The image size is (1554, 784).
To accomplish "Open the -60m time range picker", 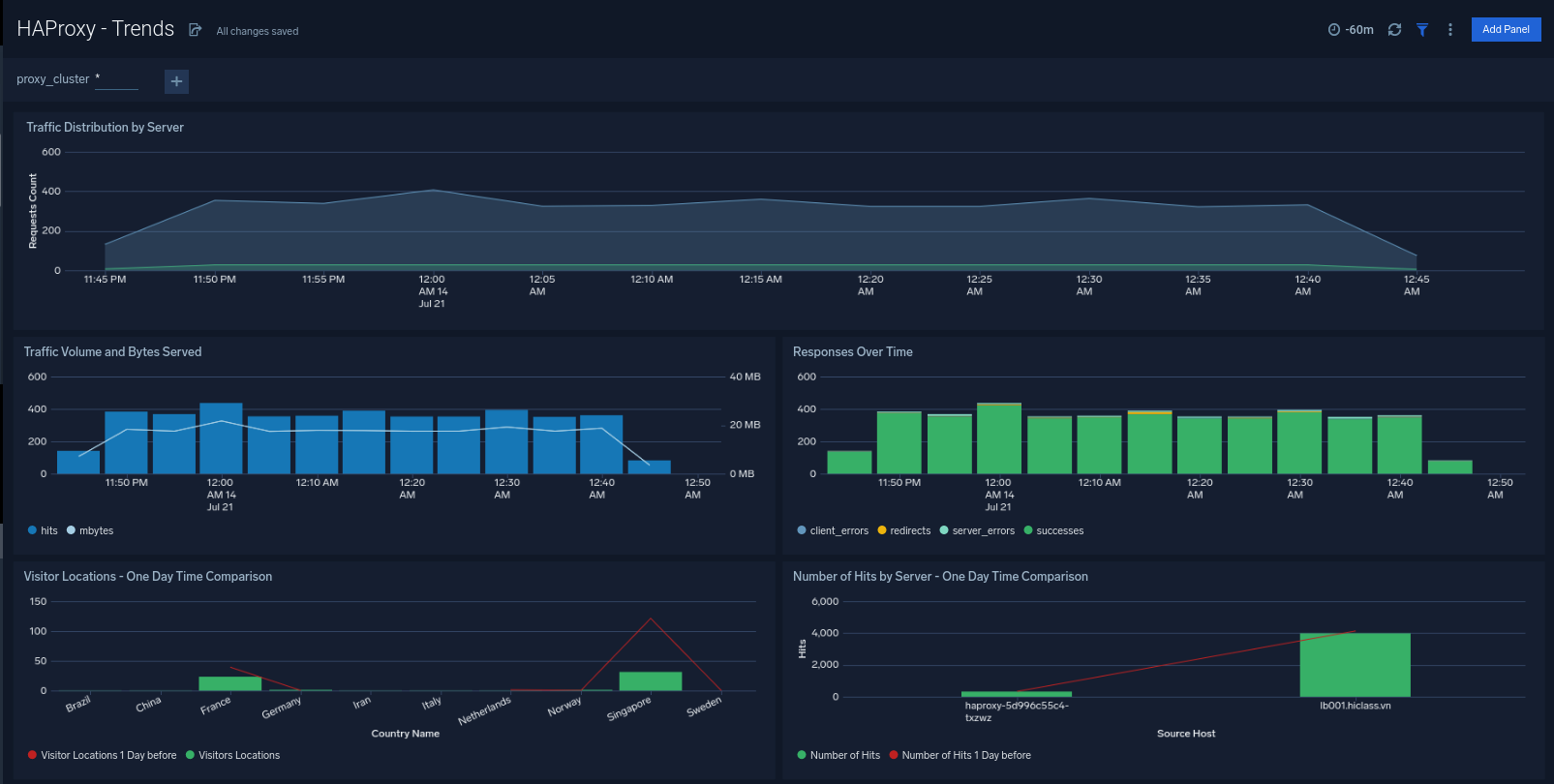I will tap(1351, 30).
